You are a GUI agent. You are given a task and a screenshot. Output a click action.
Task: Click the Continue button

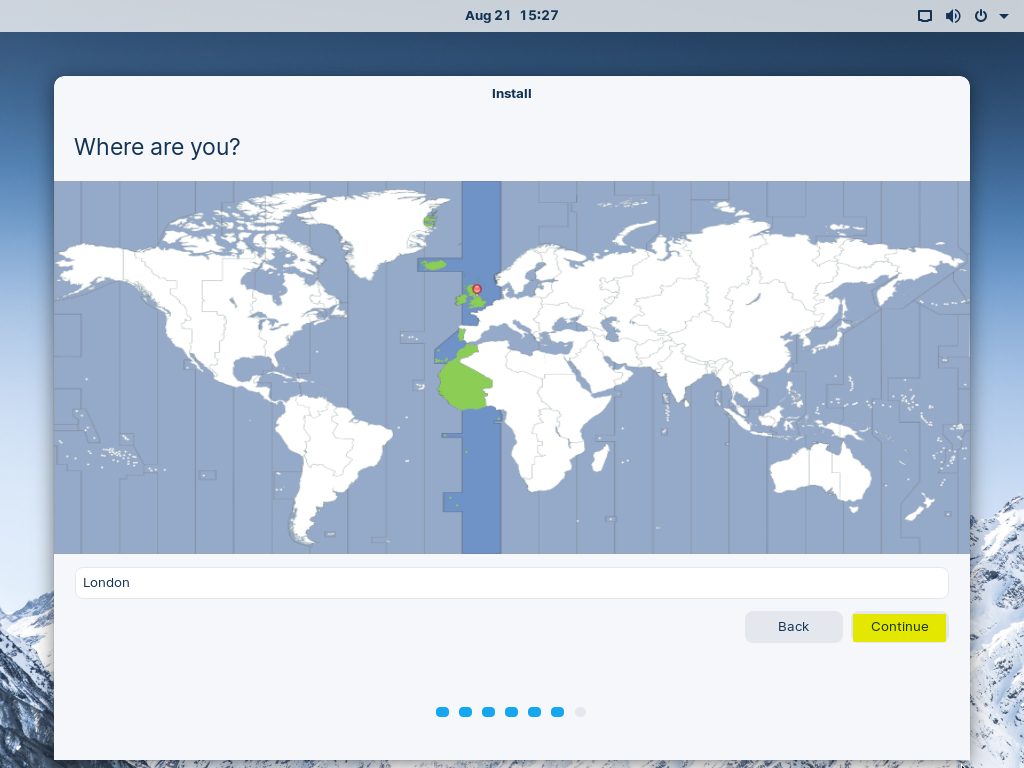899,627
